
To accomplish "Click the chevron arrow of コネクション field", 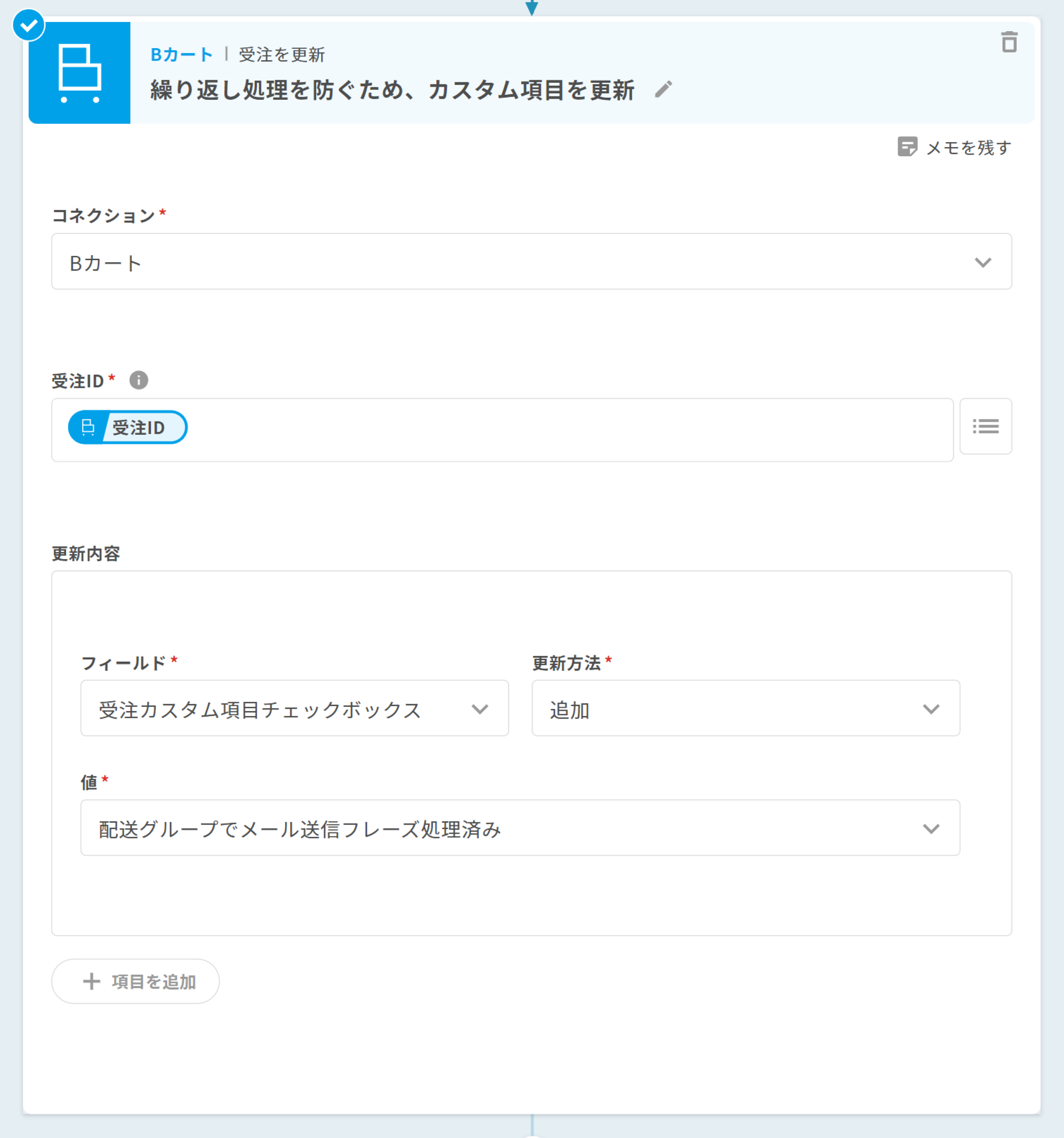I will (x=983, y=262).
